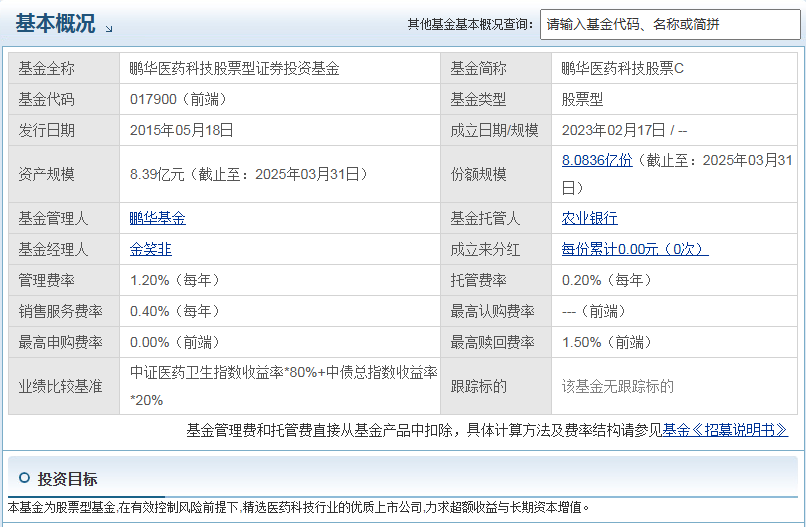Viewport: 806px width, 527px height.
Task: Click the max purchase fee 0.00%（前端）
Action: point(175,342)
